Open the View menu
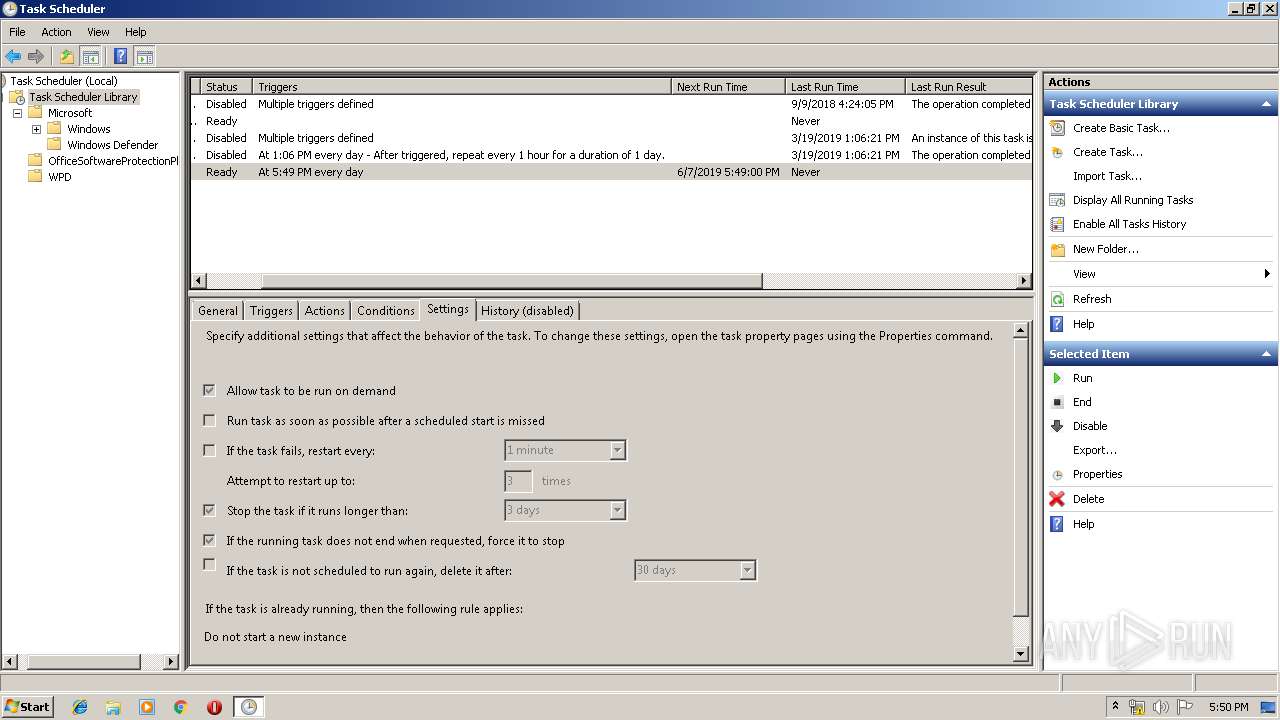The width and height of the screenshot is (1280, 720). [98, 32]
